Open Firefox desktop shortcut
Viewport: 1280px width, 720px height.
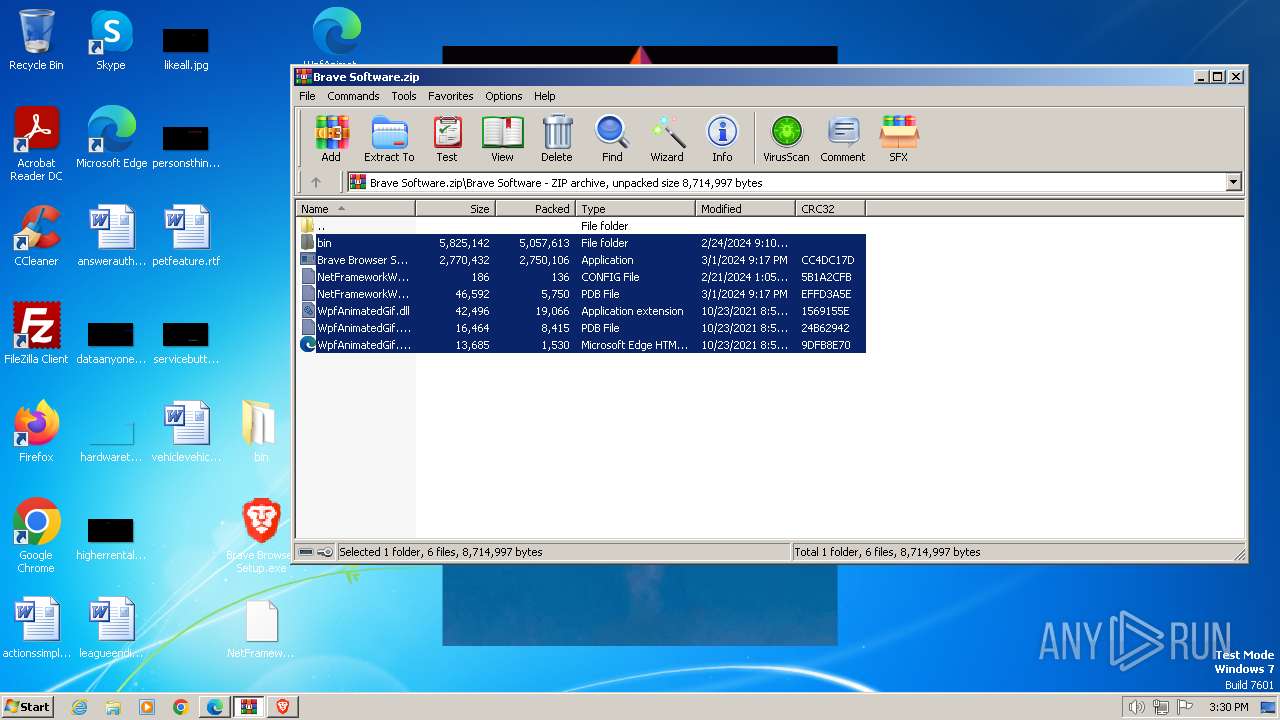[36, 432]
